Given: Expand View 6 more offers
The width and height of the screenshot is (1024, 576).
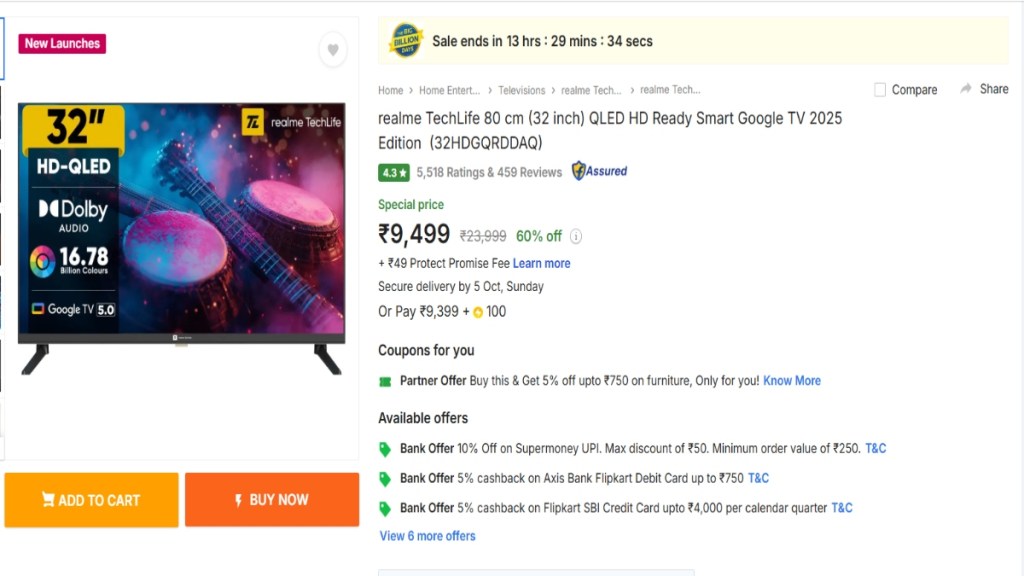Looking at the screenshot, I should pos(427,536).
